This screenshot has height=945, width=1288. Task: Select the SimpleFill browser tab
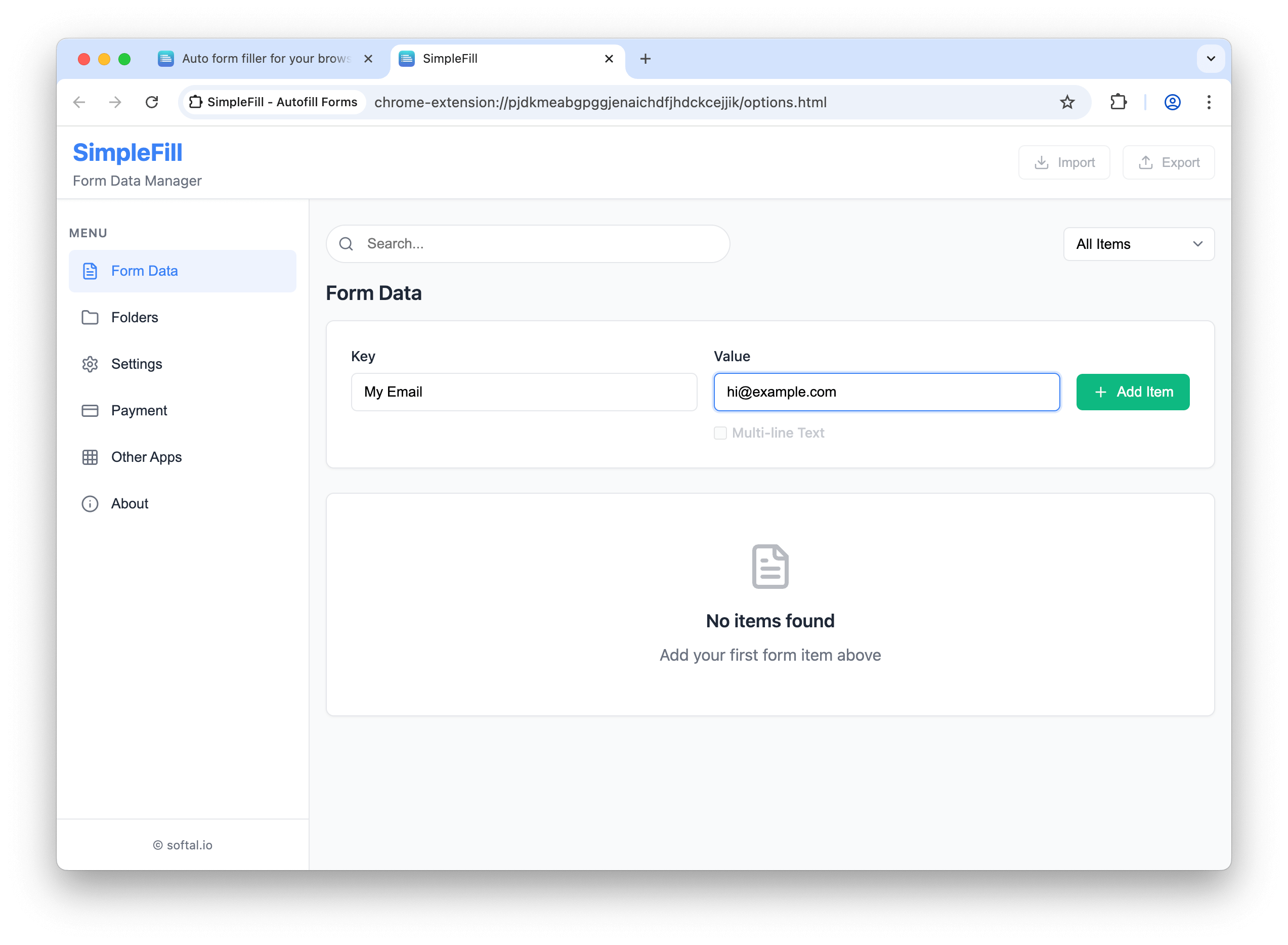[x=507, y=58]
